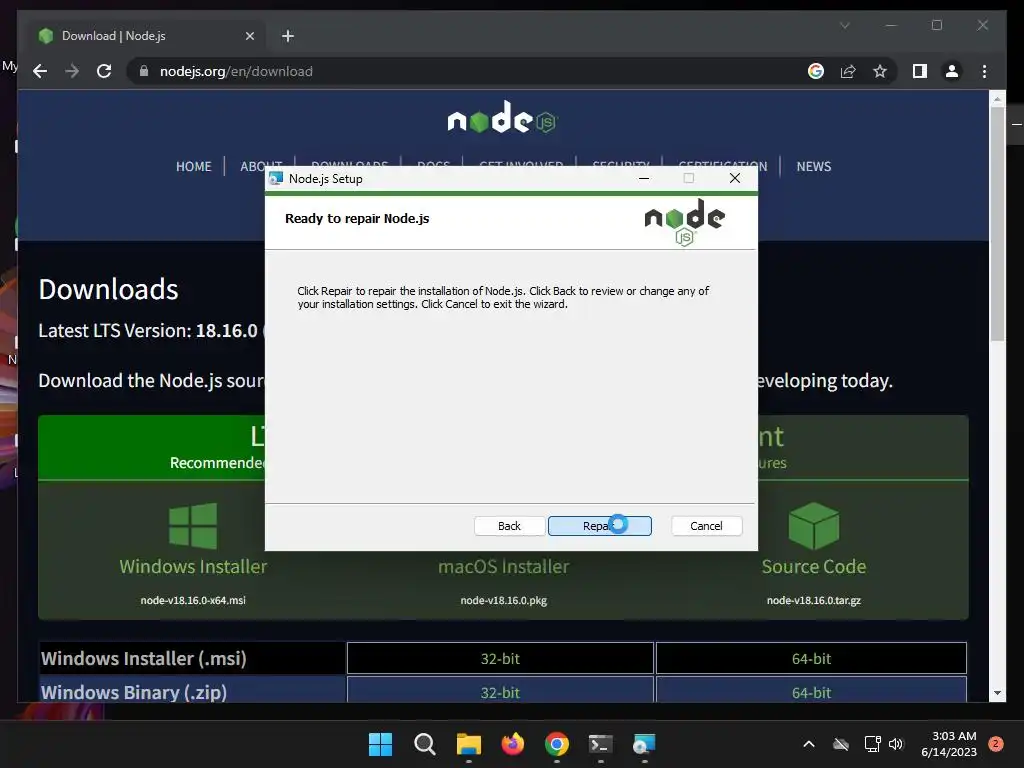
Task: Share this page via Chrome share icon
Action: pos(848,71)
